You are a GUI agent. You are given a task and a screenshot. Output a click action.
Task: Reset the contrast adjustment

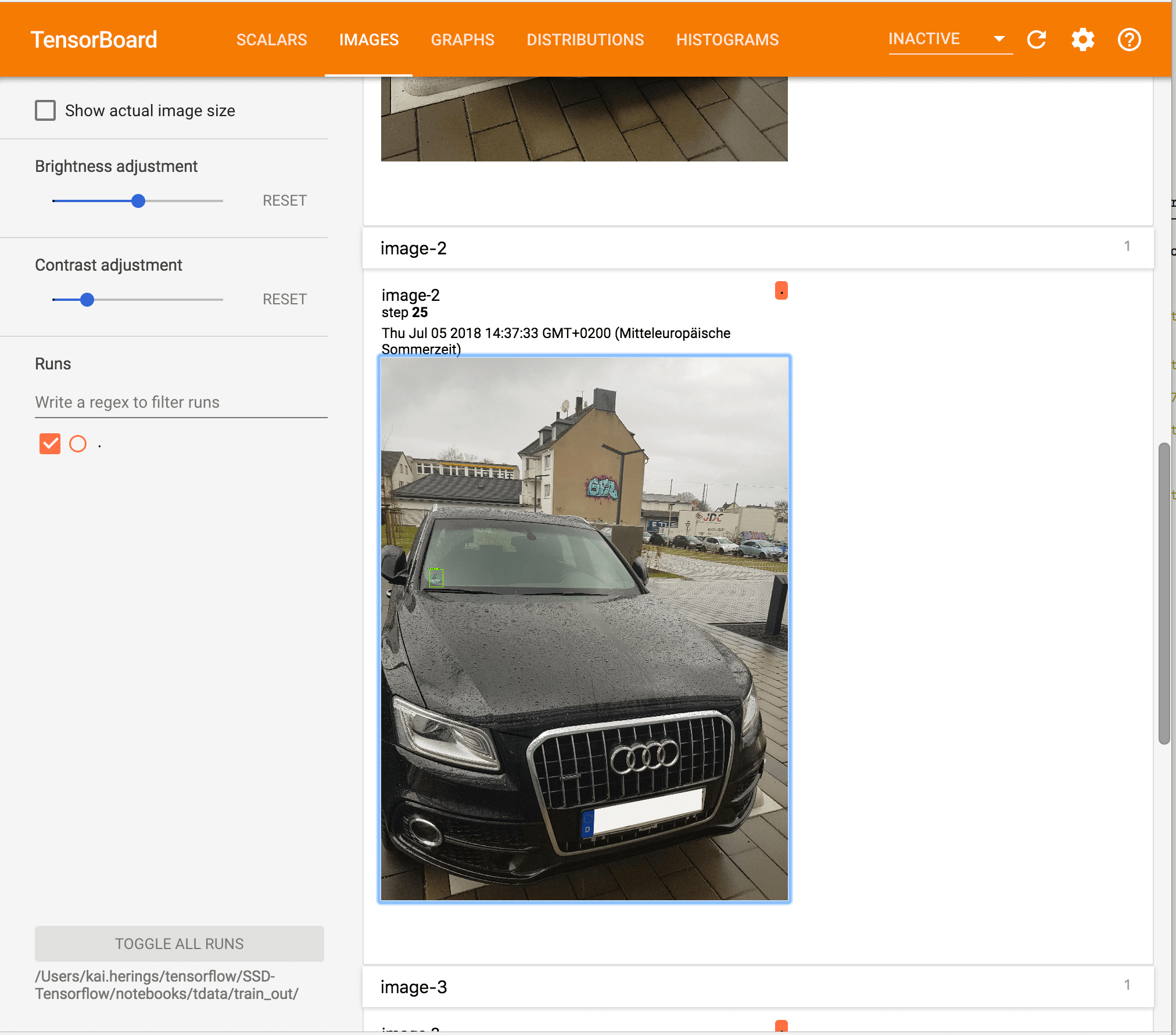coord(284,300)
